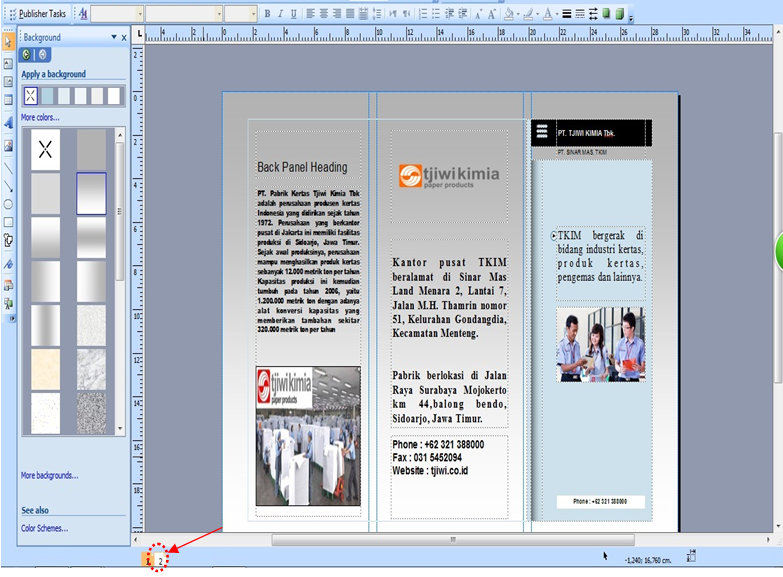Center align the text
This screenshot has width=783, height=577.
tap(324, 14)
